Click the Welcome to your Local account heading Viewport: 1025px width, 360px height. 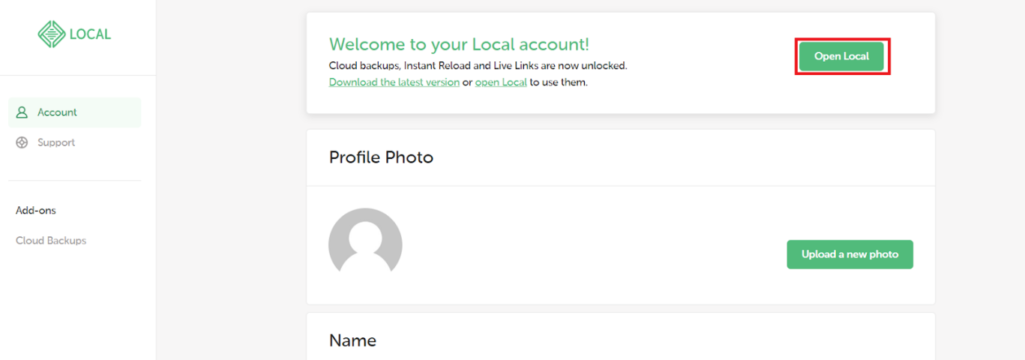tap(459, 44)
